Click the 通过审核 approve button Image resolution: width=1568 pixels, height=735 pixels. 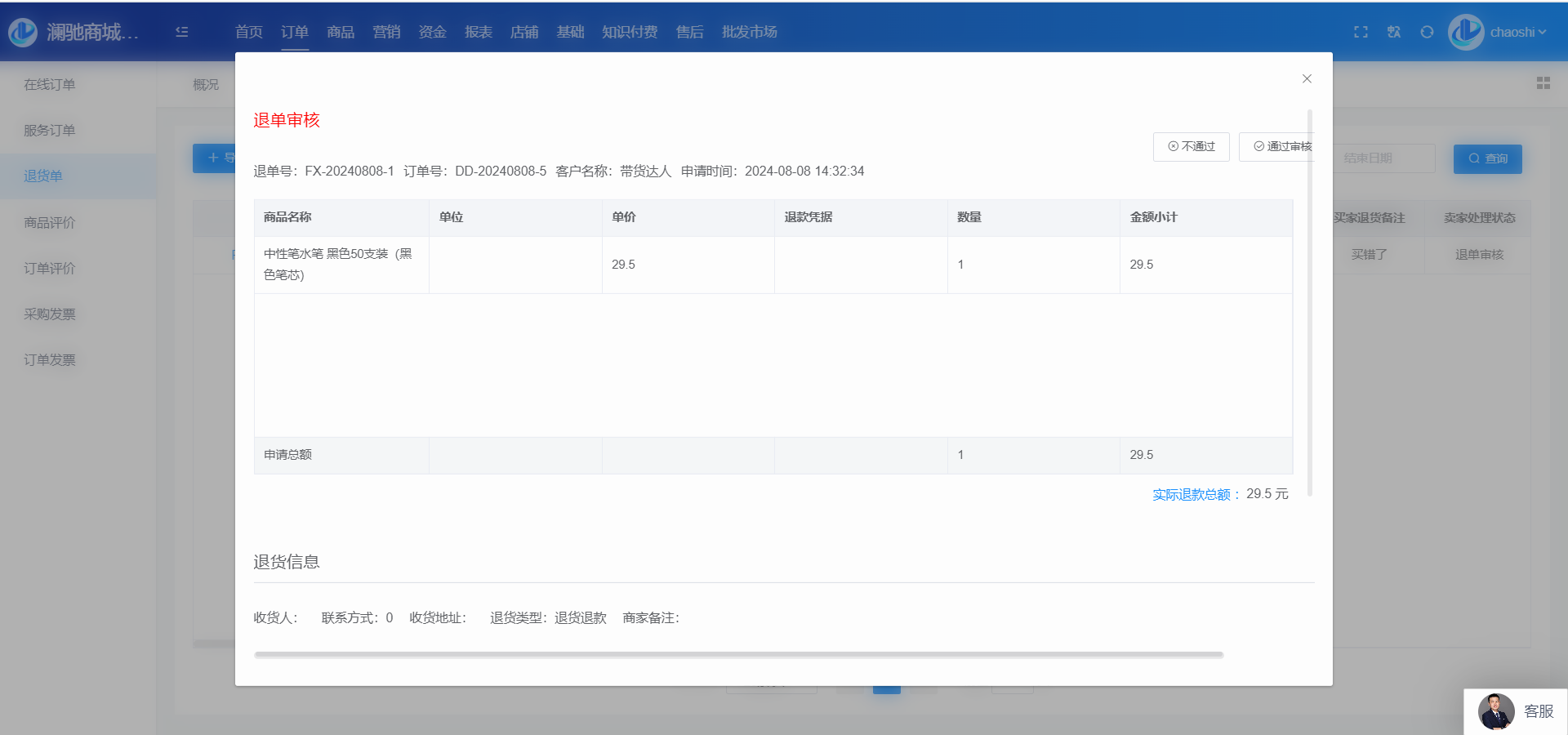(1280, 147)
